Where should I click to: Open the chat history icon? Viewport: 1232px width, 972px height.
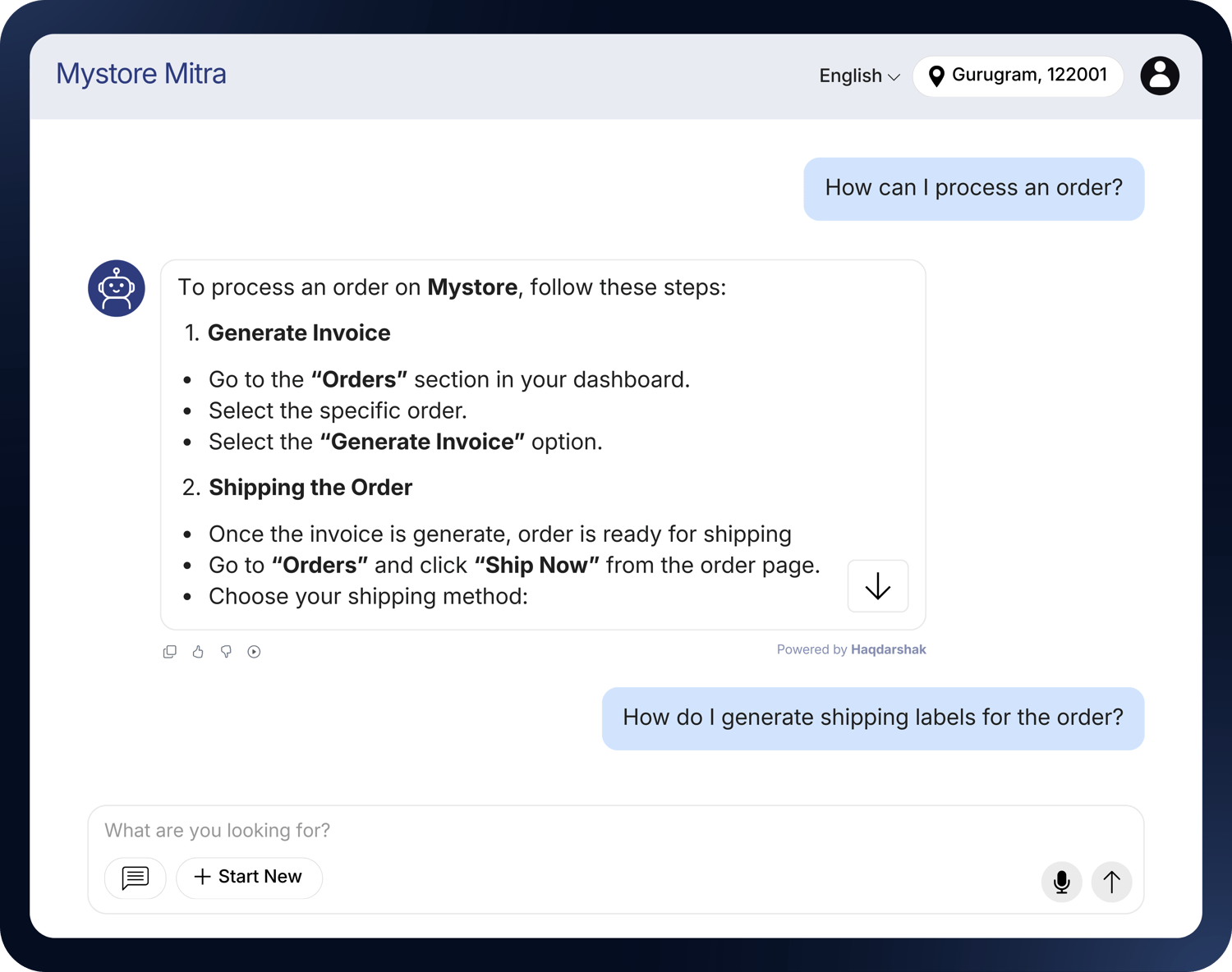click(x=136, y=878)
